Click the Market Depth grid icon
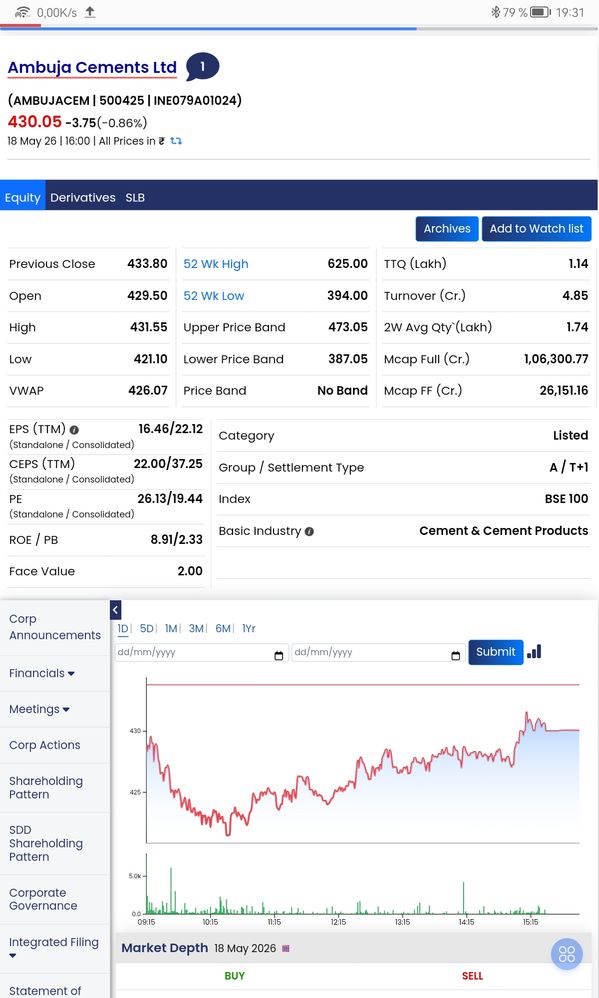Viewport: 599px width, 998px height. click(x=286, y=948)
